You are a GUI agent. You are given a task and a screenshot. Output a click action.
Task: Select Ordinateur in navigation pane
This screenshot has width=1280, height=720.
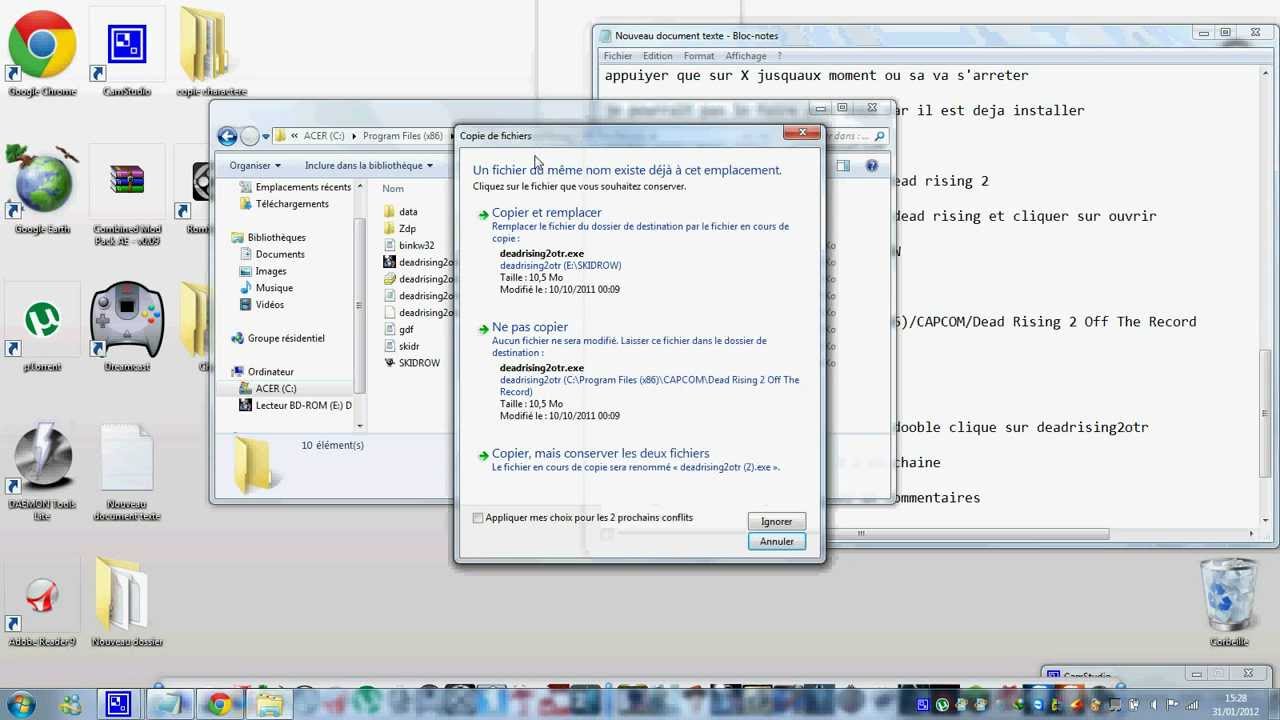click(263, 372)
